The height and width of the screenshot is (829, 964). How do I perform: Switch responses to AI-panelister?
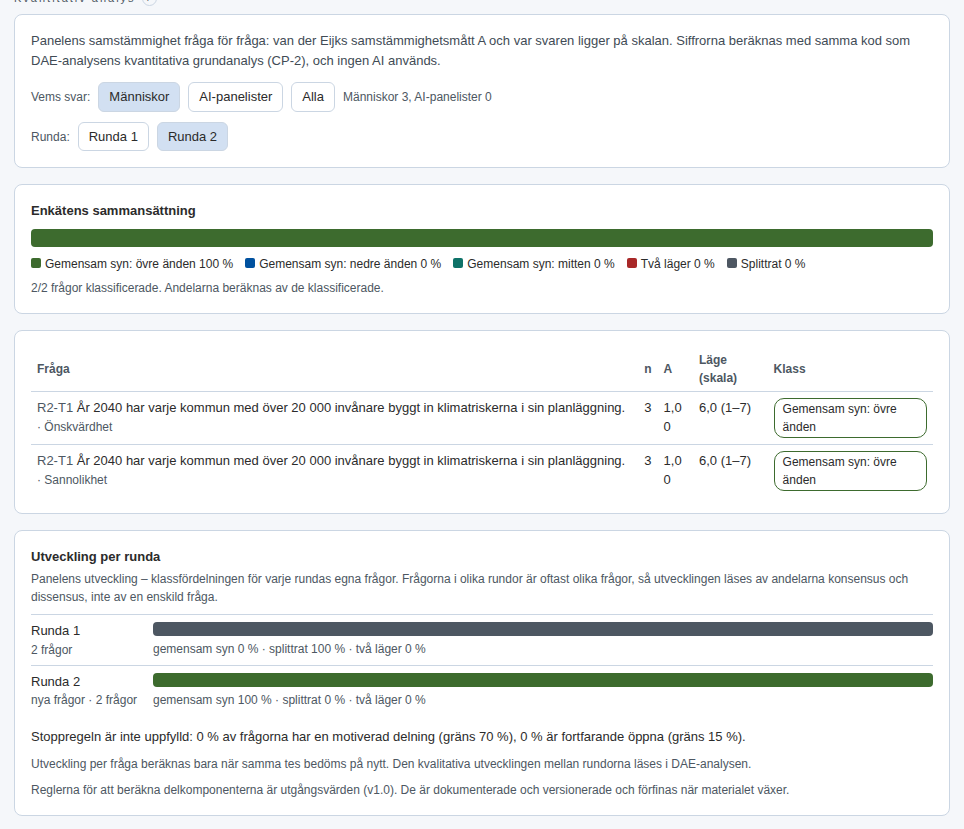pyautogui.click(x=235, y=97)
